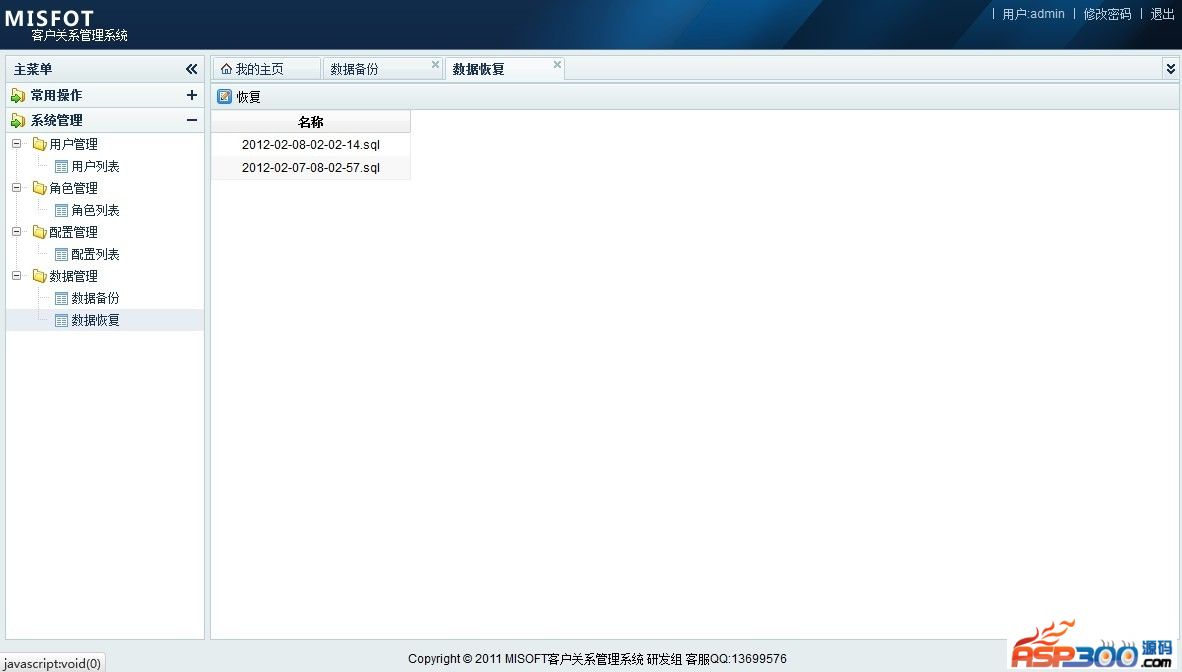Switch to the 我的主页 tab

(x=266, y=69)
